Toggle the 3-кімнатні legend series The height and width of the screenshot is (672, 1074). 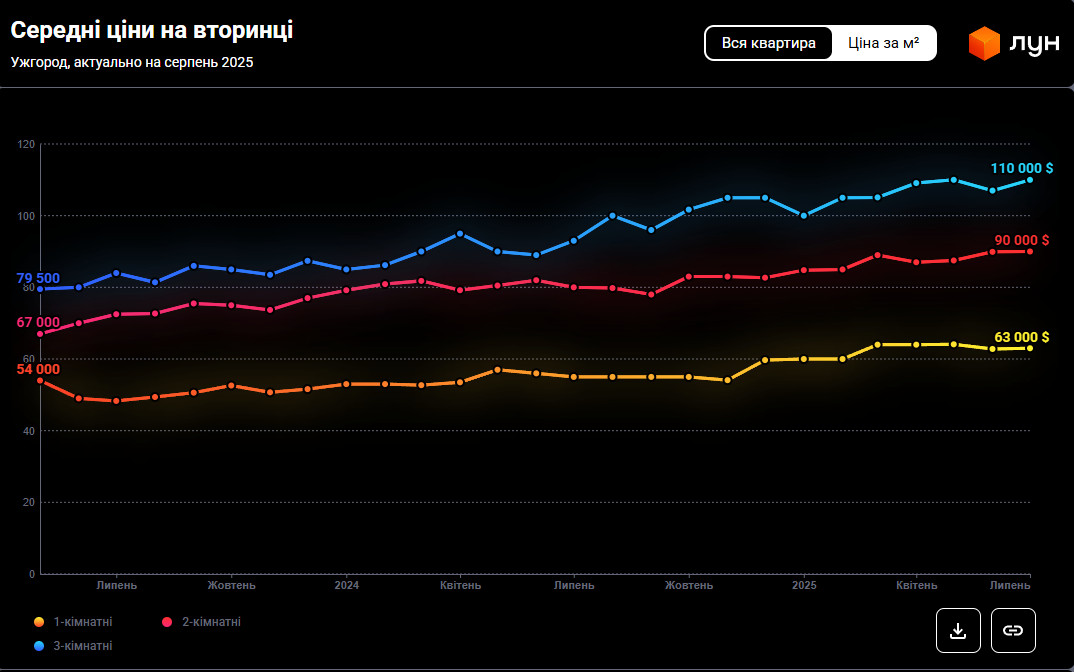click(82, 646)
